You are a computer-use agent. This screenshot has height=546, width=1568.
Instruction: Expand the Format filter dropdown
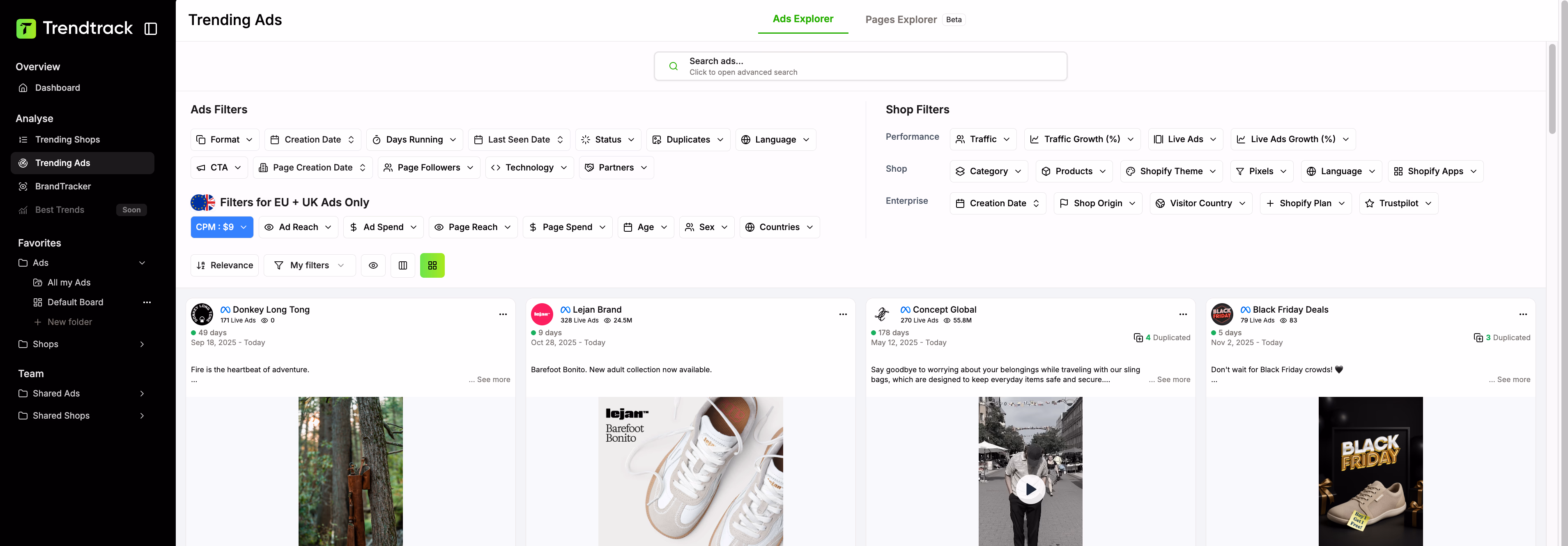tap(224, 139)
